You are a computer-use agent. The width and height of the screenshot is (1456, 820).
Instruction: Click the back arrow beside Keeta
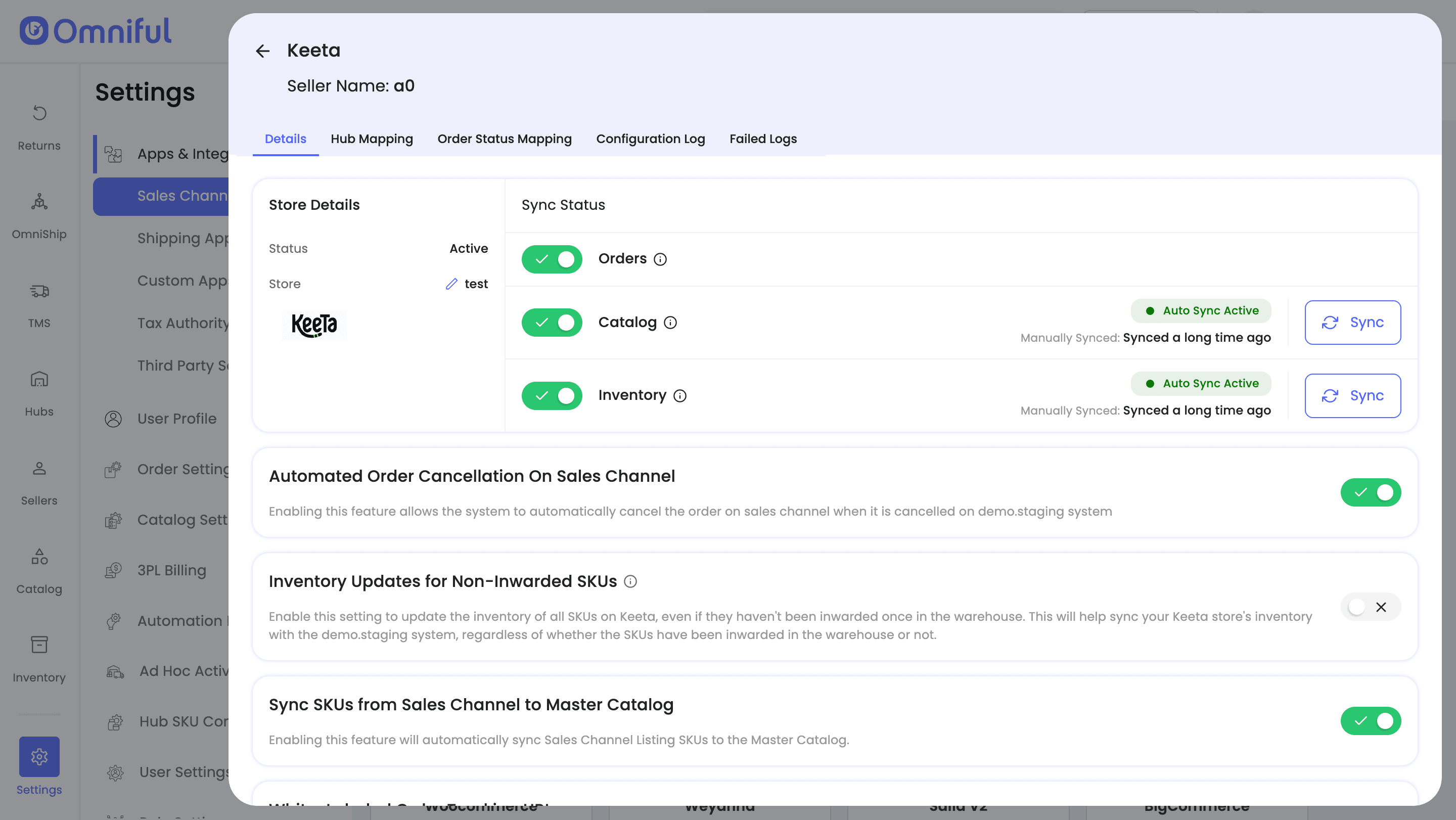click(262, 51)
